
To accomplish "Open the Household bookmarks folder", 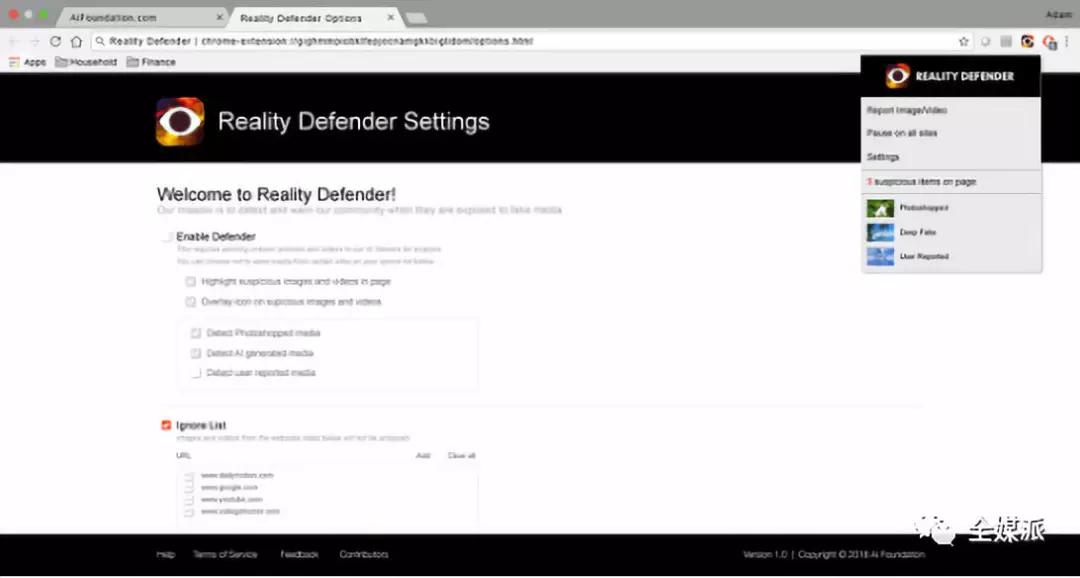I will (x=86, y=62).
